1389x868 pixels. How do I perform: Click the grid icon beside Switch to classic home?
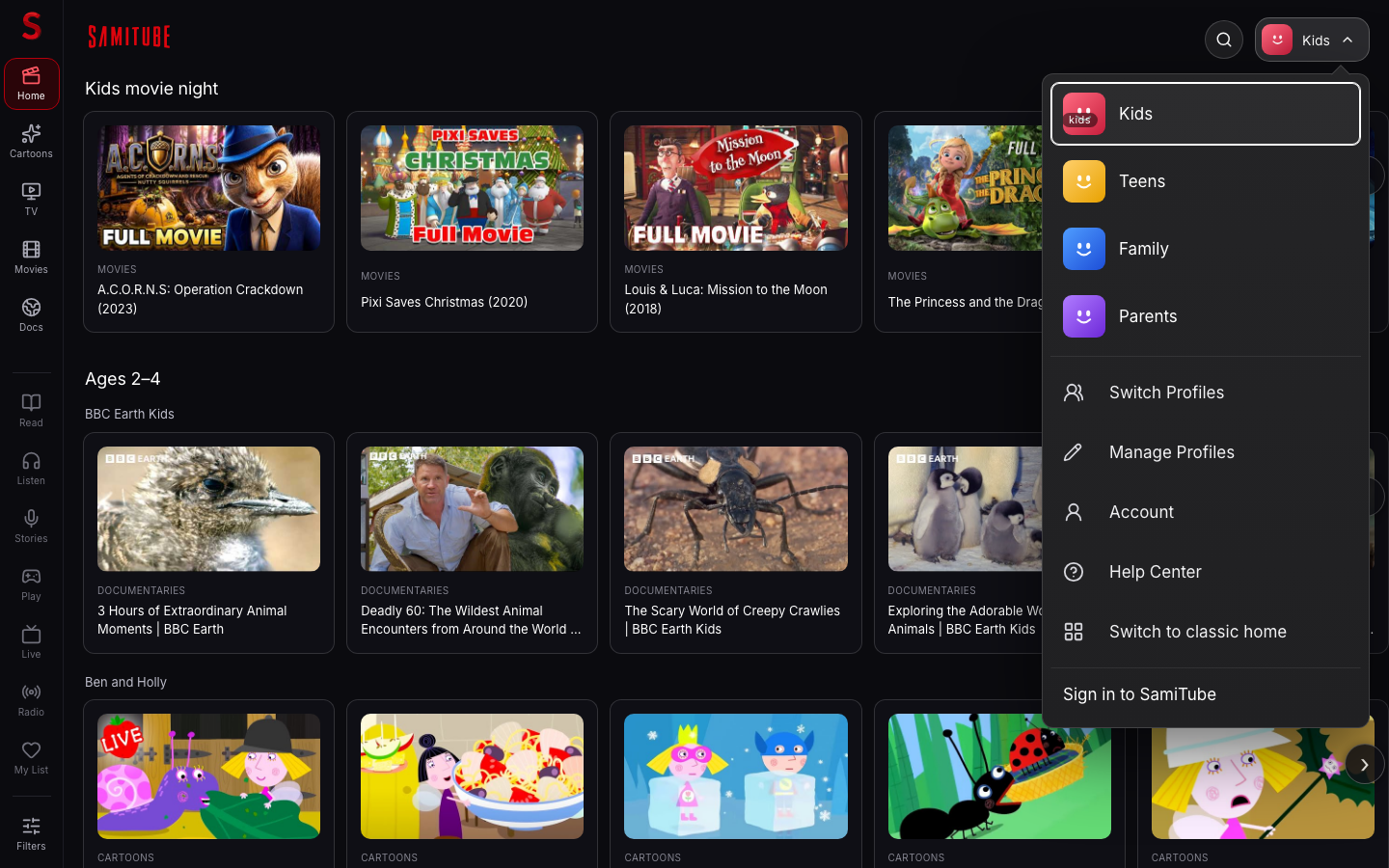coord(1074,632)
